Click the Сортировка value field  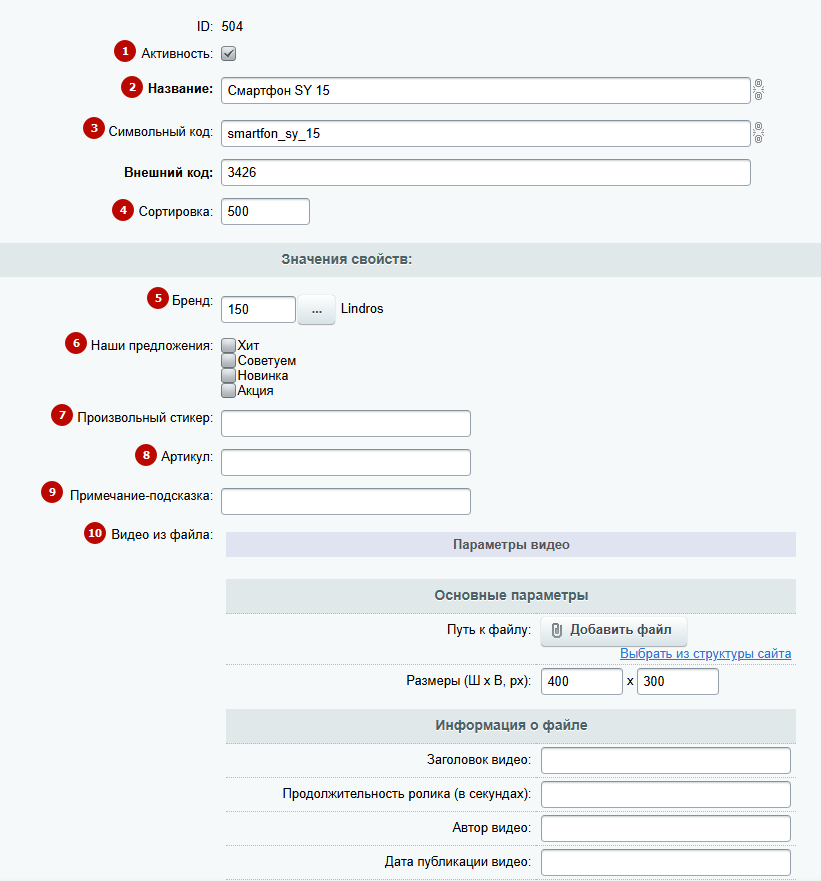[x=265, y=211]
